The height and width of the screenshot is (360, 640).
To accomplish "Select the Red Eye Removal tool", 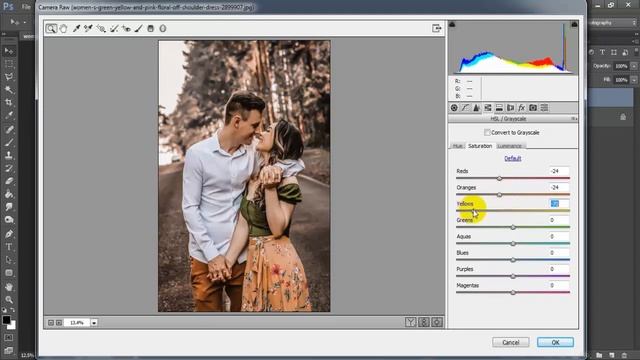I will 126,28.
